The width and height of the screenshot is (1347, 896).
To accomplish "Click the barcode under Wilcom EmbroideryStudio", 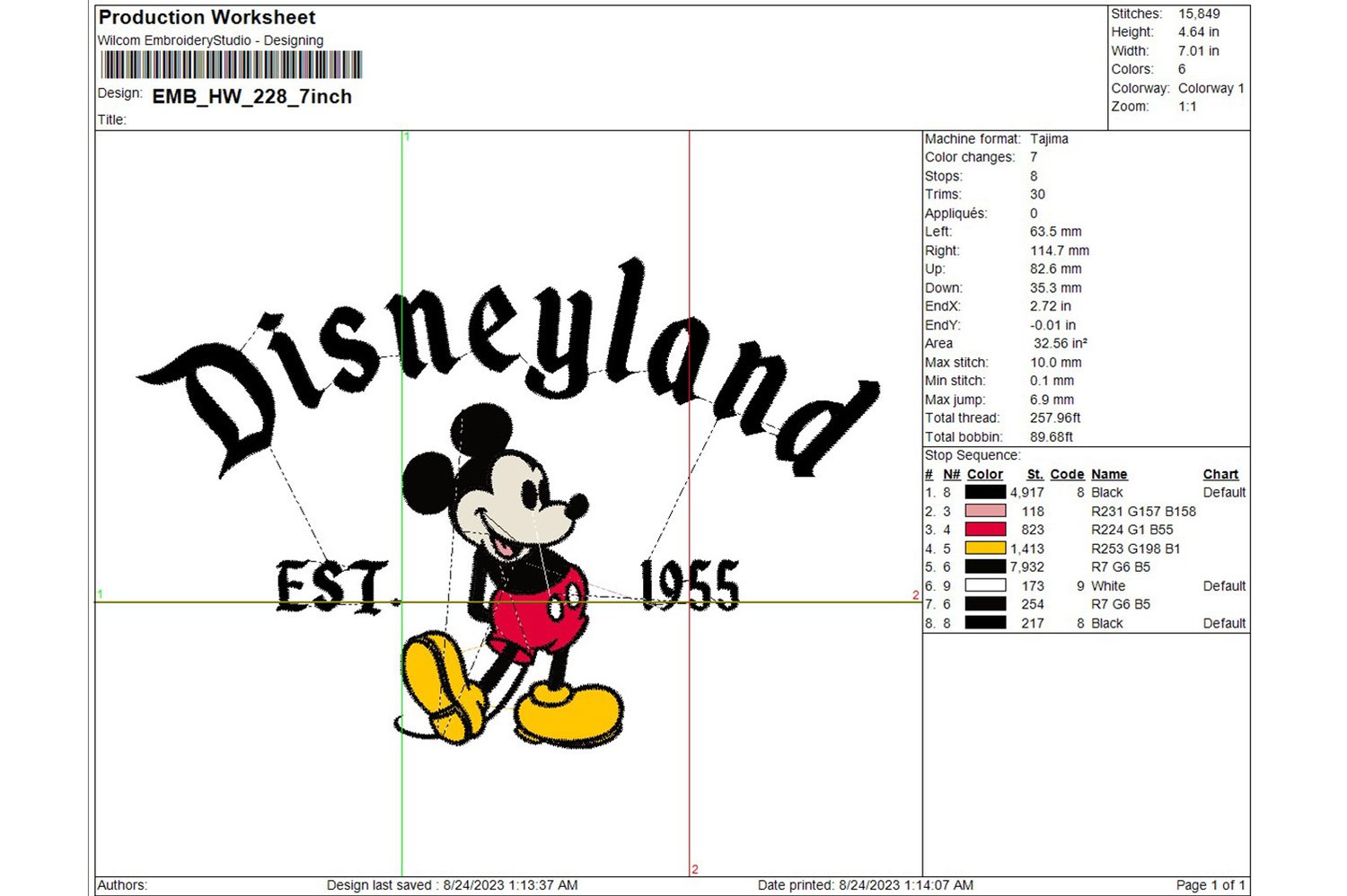I will click(232, 65).
